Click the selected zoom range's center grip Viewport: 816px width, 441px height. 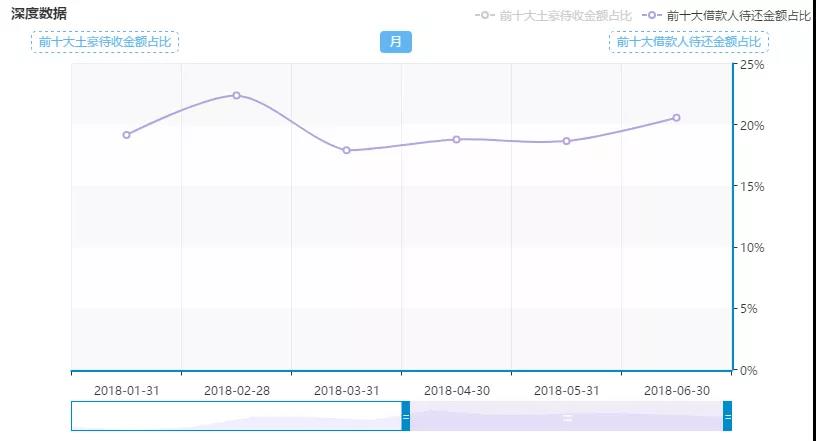pos(567,418)
